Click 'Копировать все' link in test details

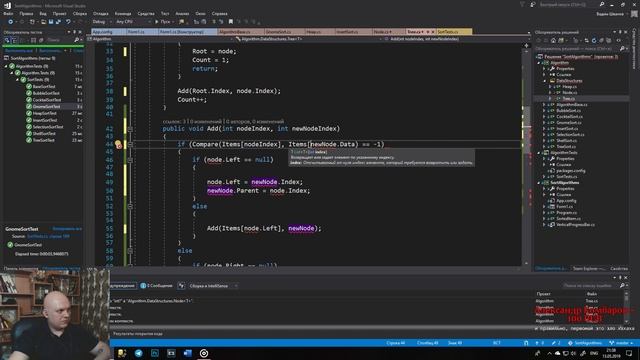pyautogui.click(x=67, y=229)
